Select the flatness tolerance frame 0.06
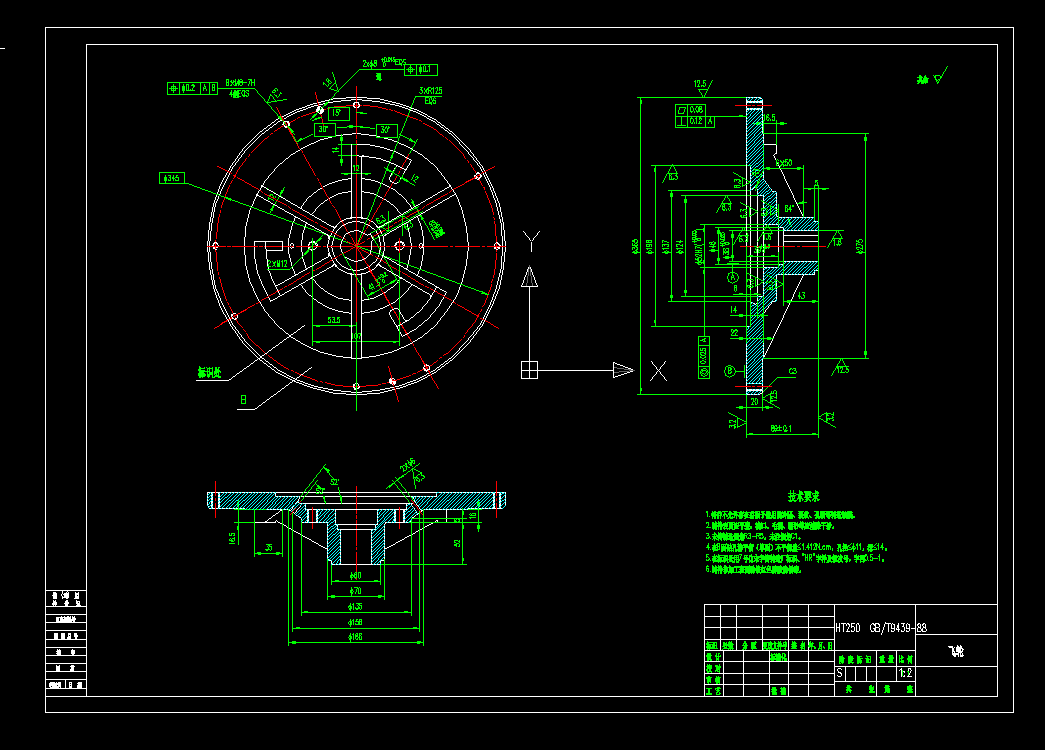Viewport: 1045px width, 750px height. click(696, 110)
